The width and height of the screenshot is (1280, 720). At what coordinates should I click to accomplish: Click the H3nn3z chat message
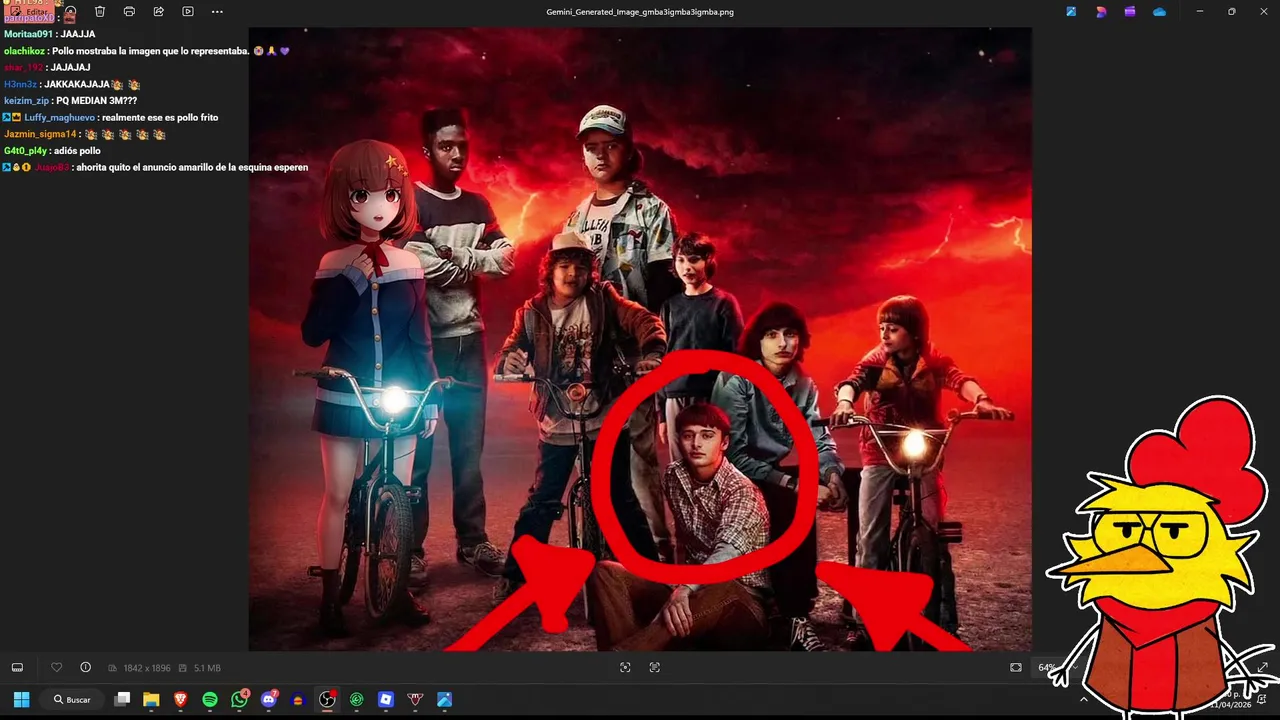tap(72, 85)
